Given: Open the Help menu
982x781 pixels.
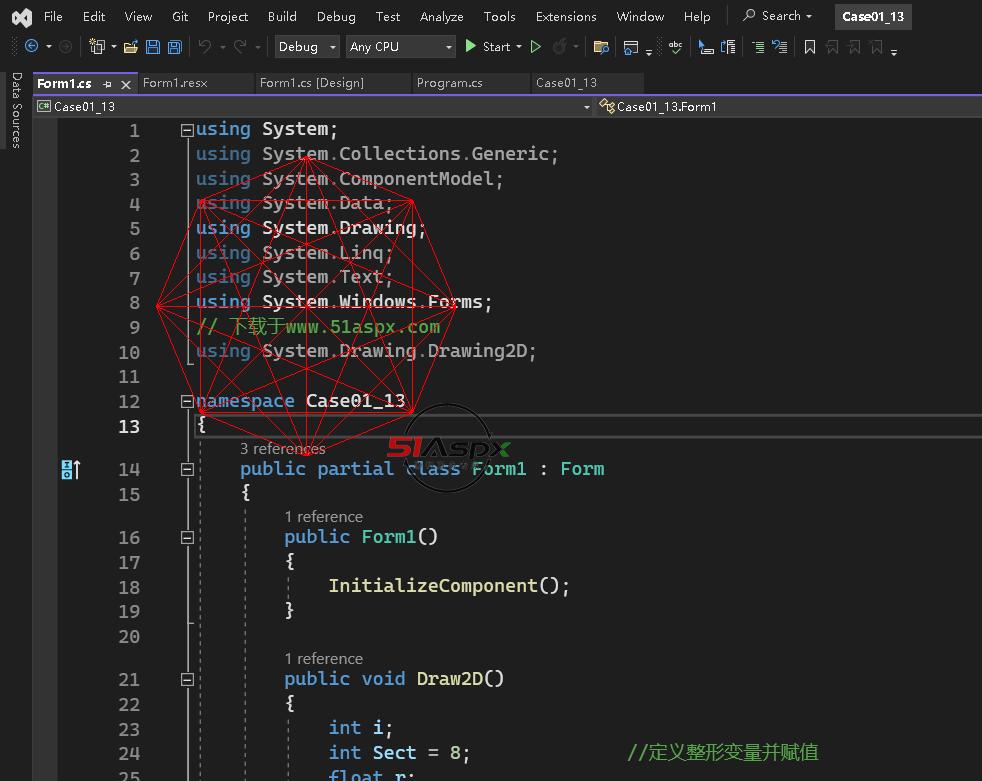Looking at the screenshot, I should tap(697, 16).
